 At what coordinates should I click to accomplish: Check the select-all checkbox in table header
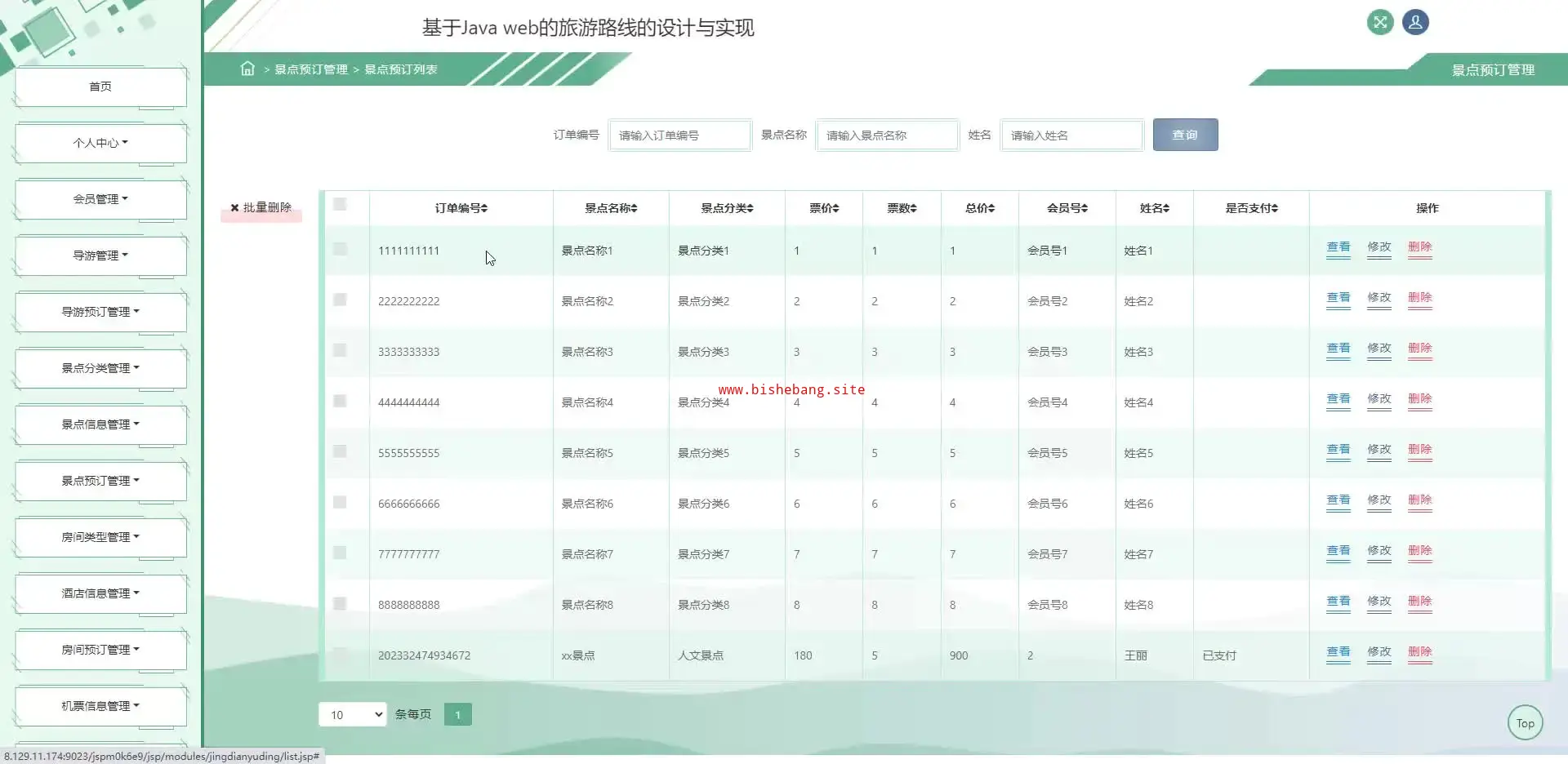click(341, 204)
